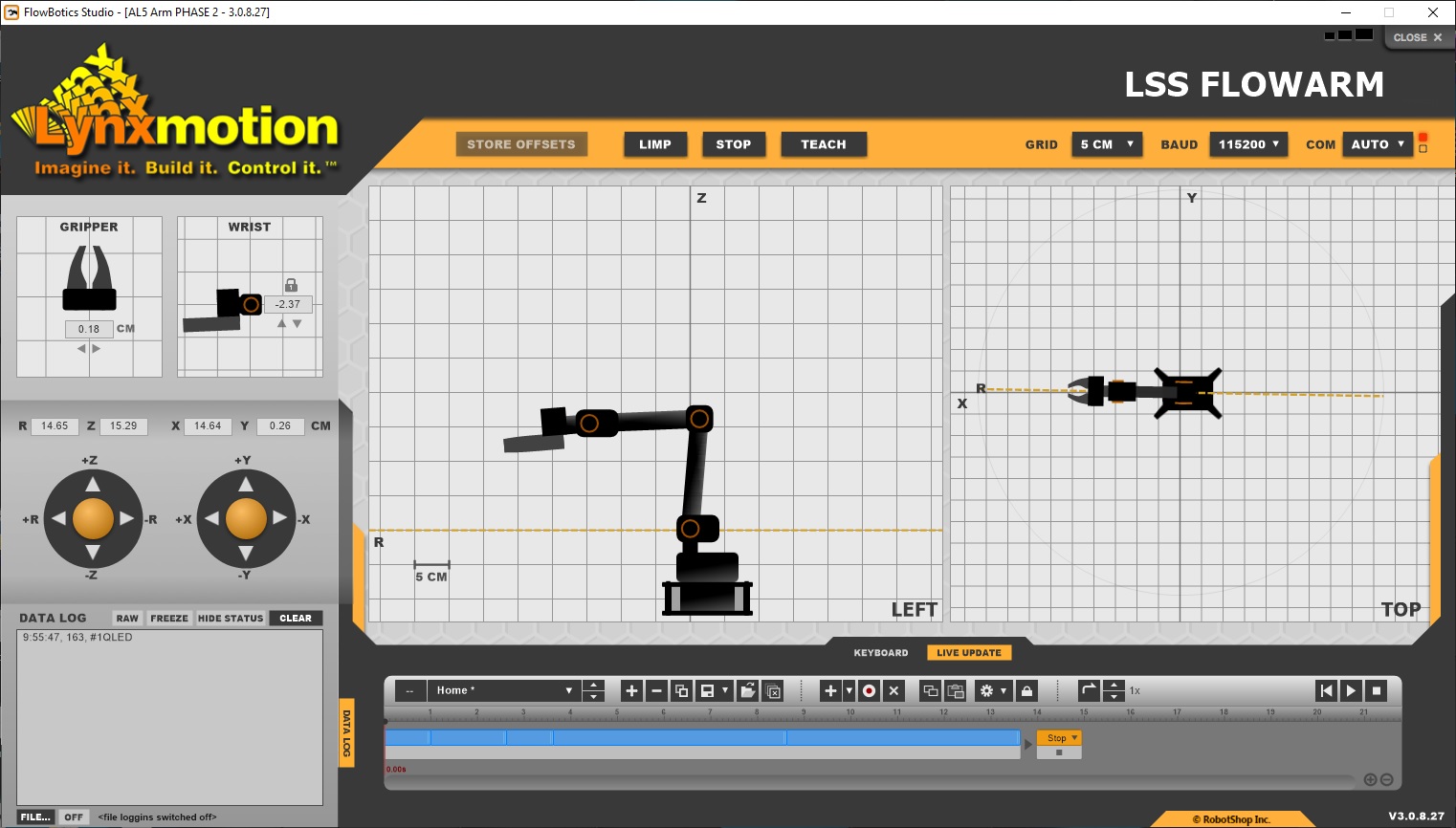
Task: Open the GRID size dropdown
Action: coord(1107,144)
